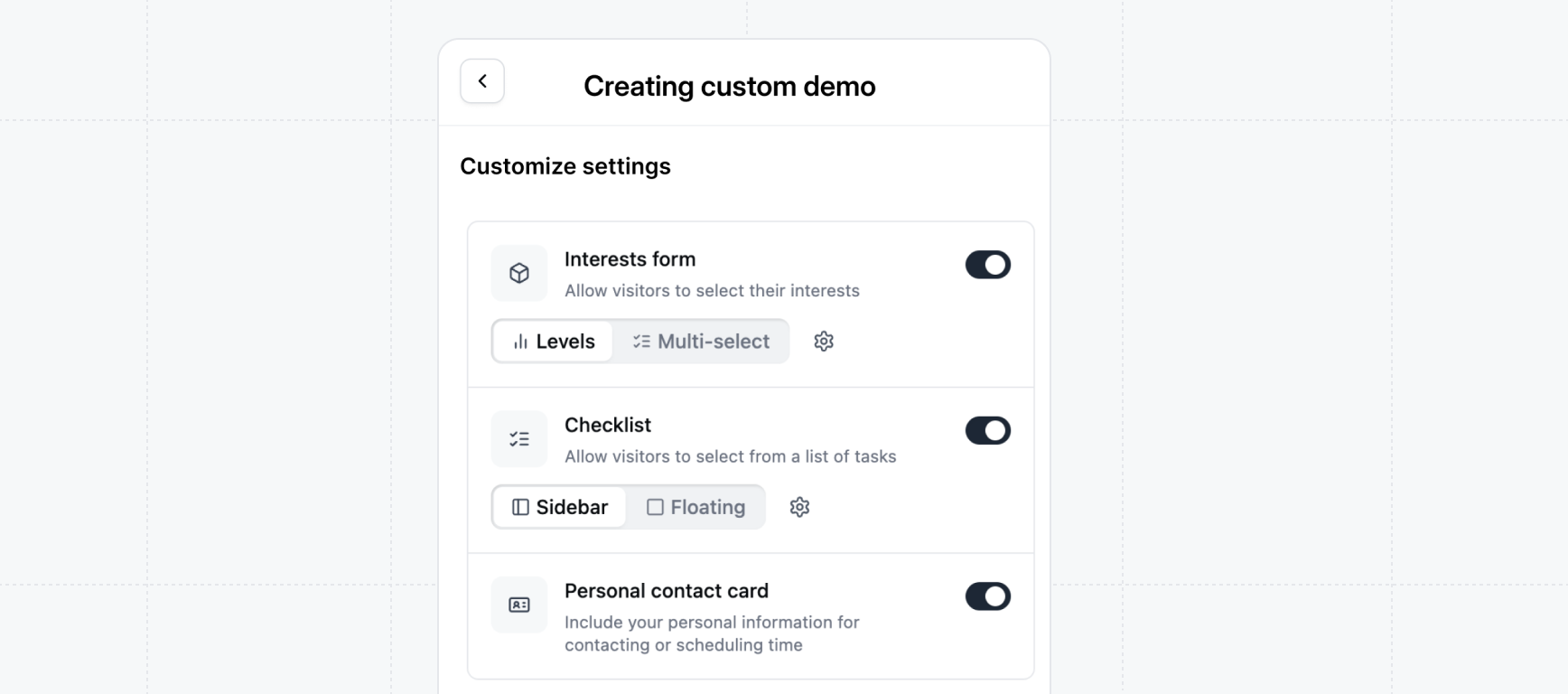Go back using the left chevron button
The width and height of the screenshot is (1568, 694).
click(x=482, y=81)
